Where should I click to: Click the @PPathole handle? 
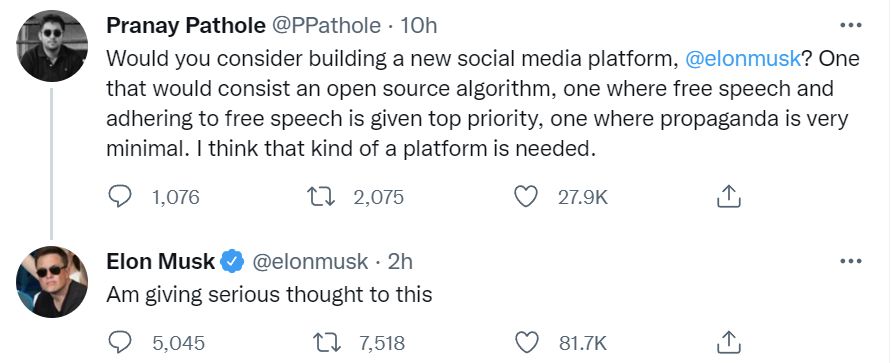326,26
